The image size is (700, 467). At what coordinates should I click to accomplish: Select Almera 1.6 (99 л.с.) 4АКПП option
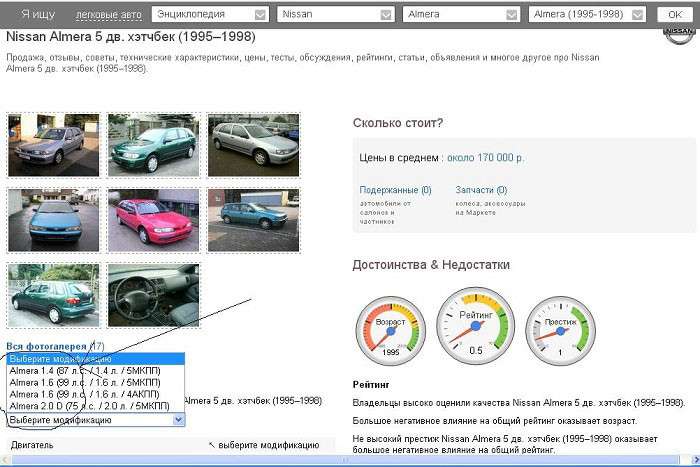[96, 394]
